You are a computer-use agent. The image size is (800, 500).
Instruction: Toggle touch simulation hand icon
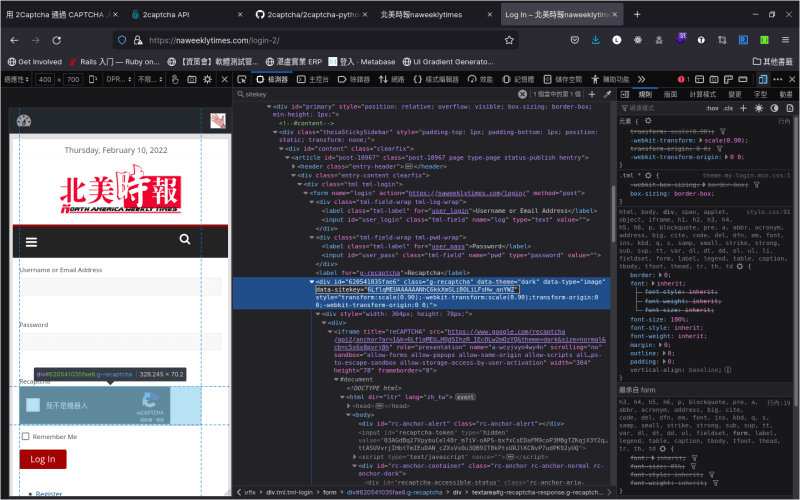tap(175, 79)
